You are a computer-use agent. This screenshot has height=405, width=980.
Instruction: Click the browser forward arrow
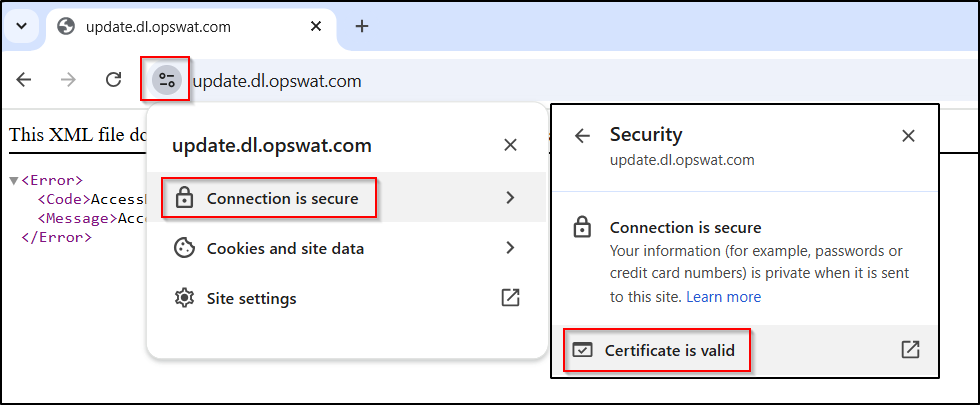[x=68, y=80]
